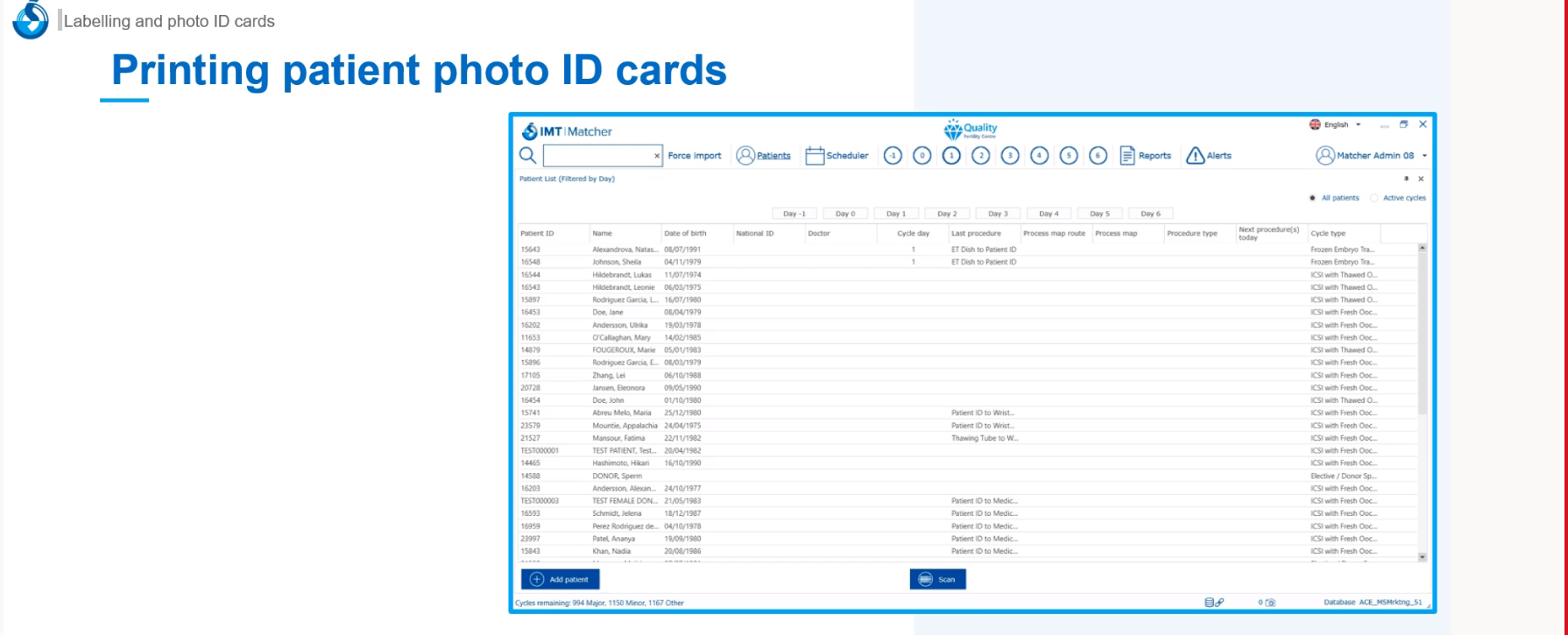Select the Day 3 circle icon

[x=1010, y=156]
